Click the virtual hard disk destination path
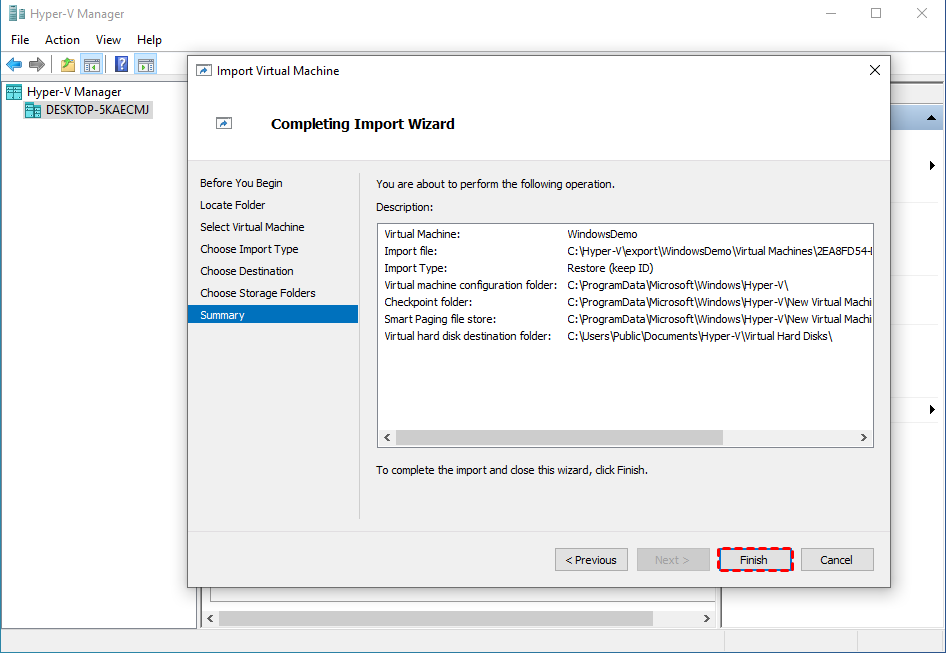The width and height of the screenshot is (946, 653). coord(700,336)
